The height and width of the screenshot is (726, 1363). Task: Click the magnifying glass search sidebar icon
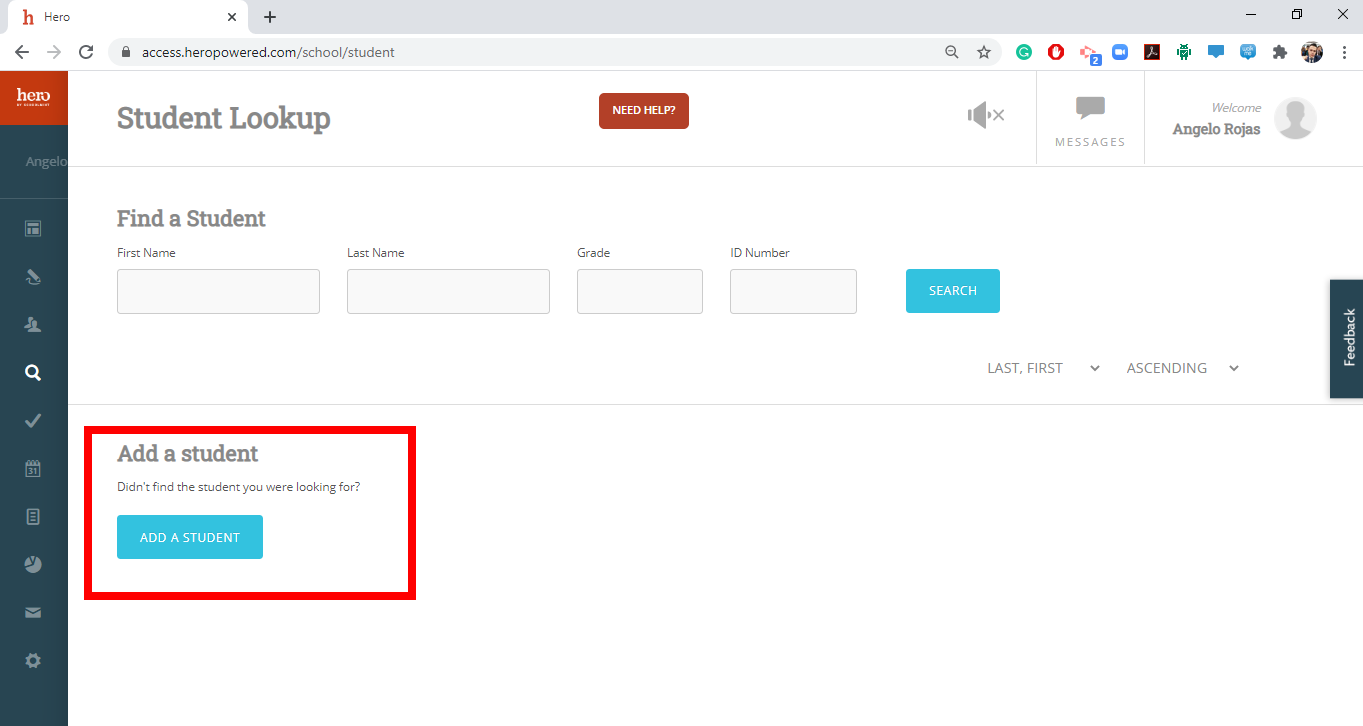click(33, 373)
